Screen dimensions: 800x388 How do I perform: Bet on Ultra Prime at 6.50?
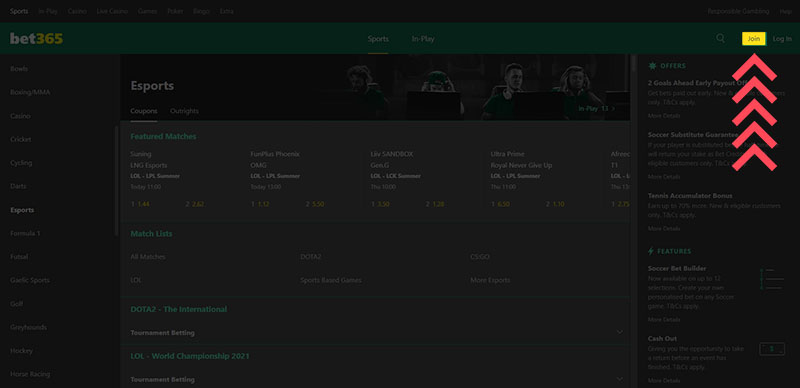coord(500,204)
